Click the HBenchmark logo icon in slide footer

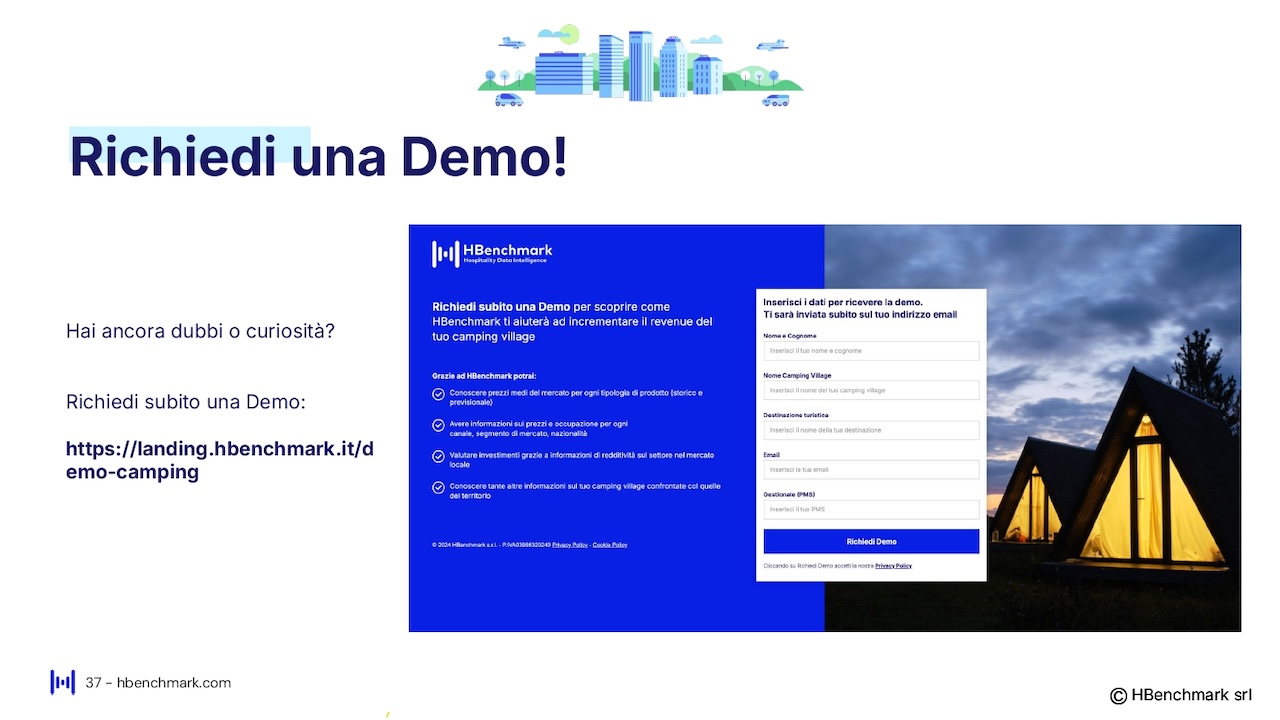point(63,682)
